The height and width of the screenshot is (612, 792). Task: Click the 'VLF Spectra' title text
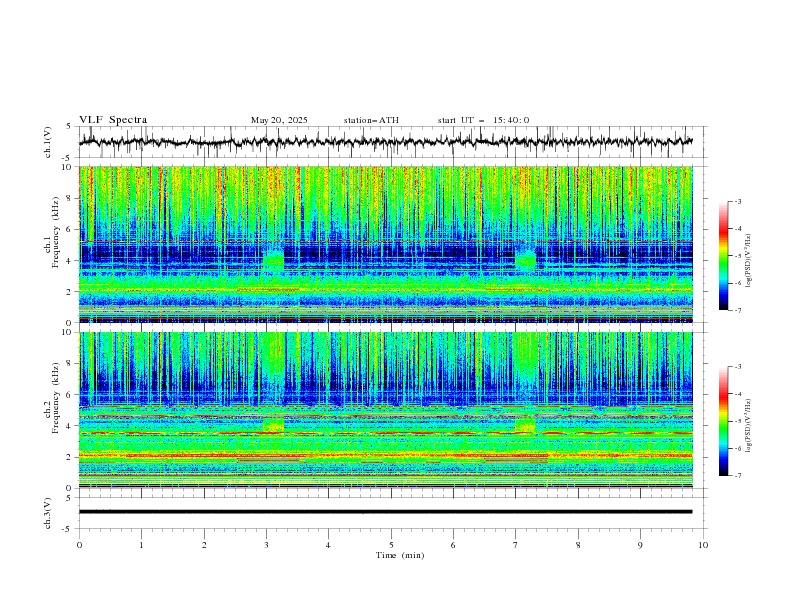click(x=113, y=120)
